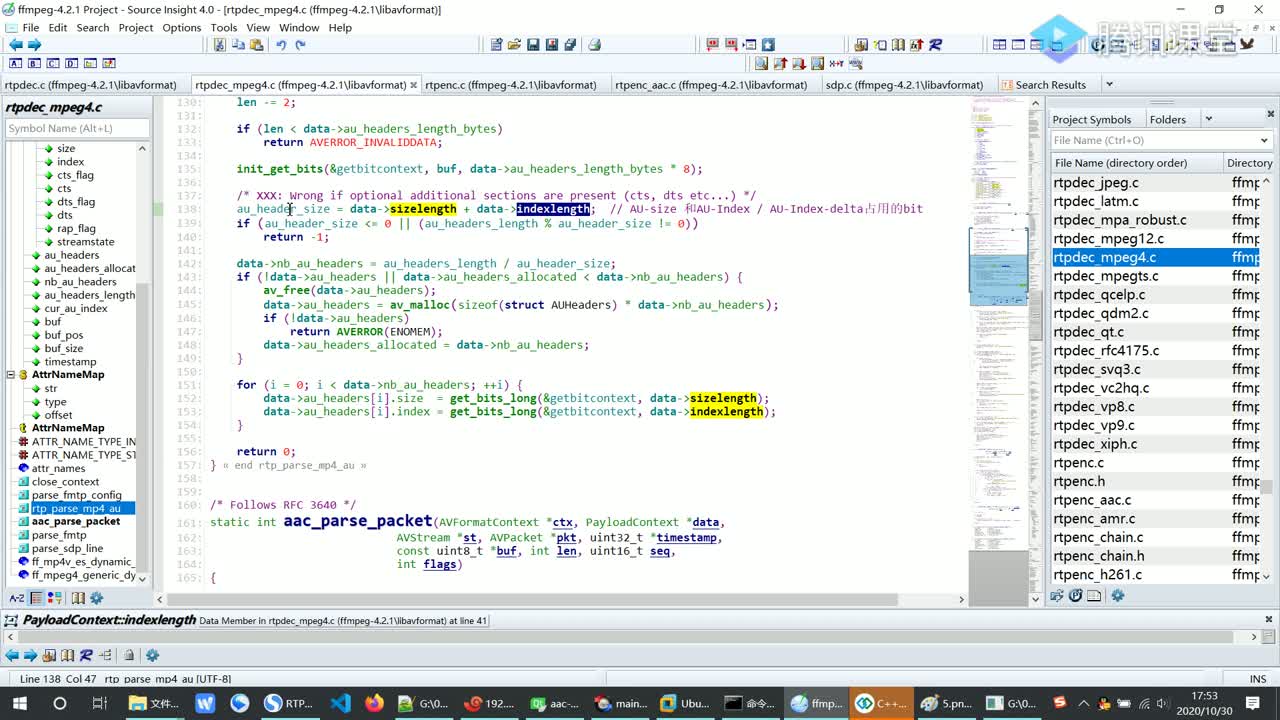The image size is (1280, 720).
Task: Redo the last edit
Action: [300, 45]
